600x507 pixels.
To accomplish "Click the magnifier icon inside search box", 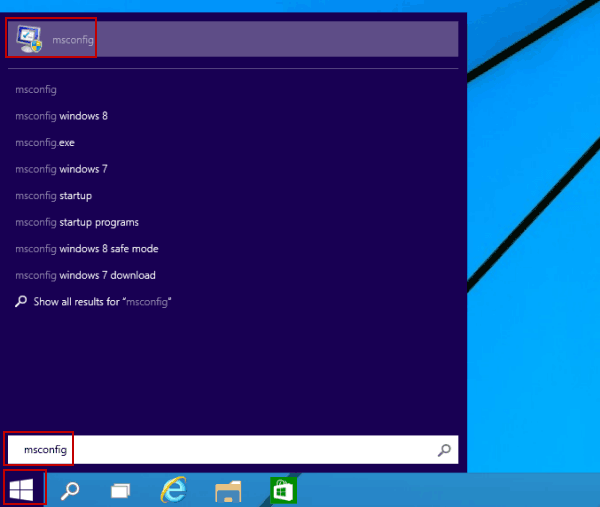I will coord(444,450).
